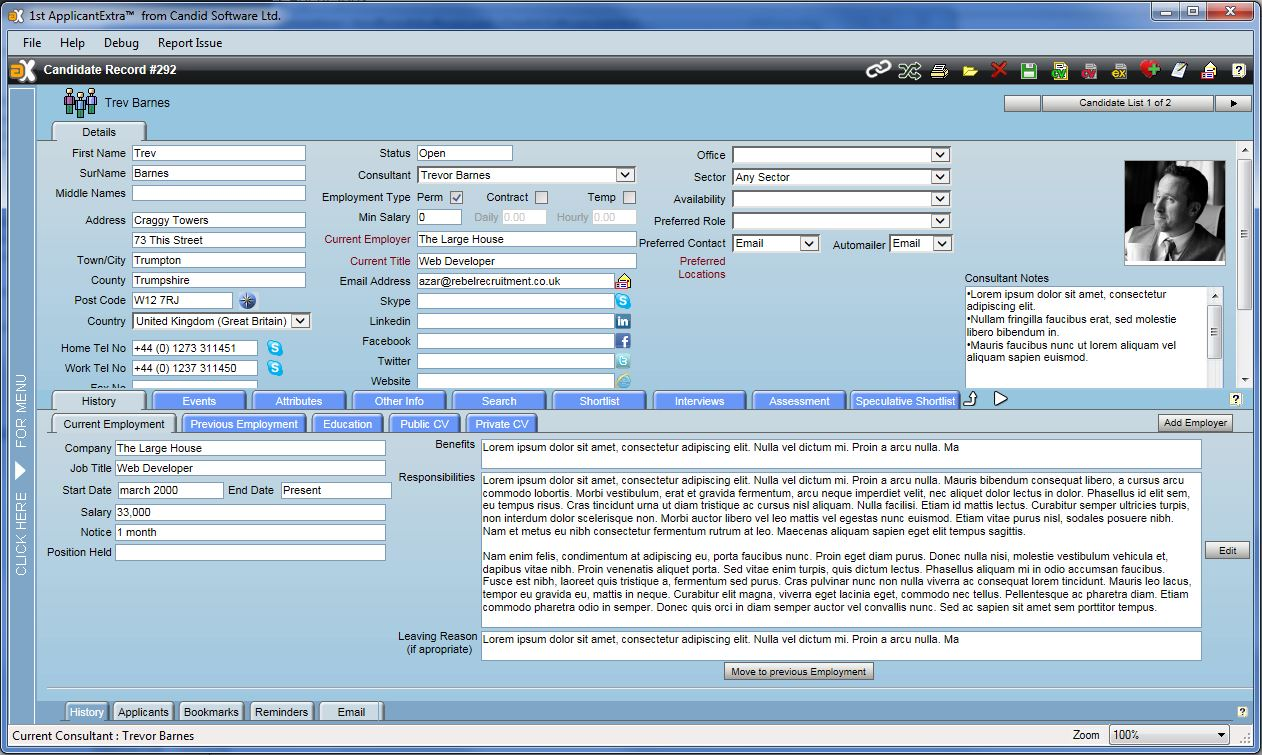Open the Availability dropdown
The height and width of the screenshot is (755, 1262).
(939, 199)
